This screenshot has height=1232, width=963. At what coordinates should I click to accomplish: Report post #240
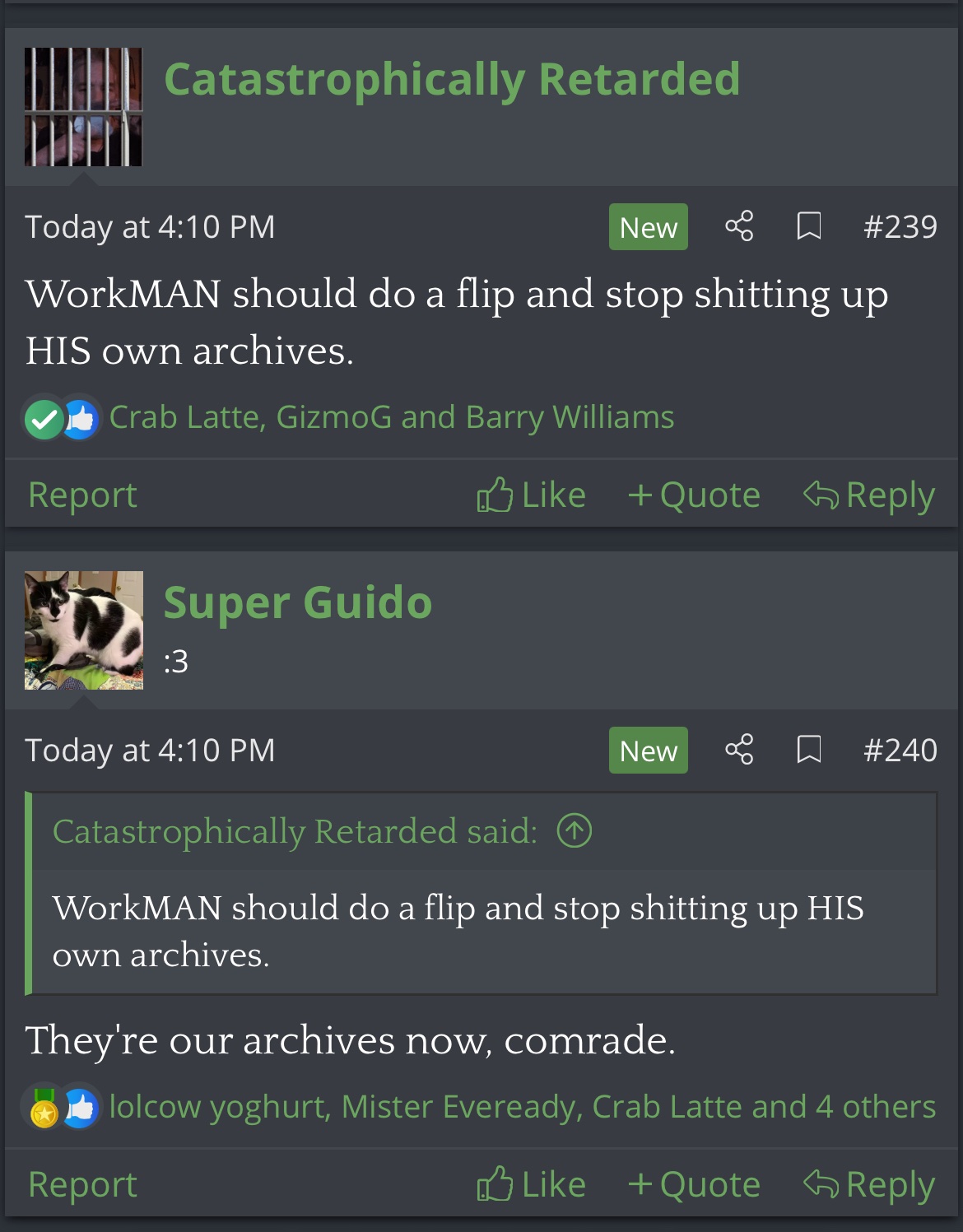[82, 1185]
